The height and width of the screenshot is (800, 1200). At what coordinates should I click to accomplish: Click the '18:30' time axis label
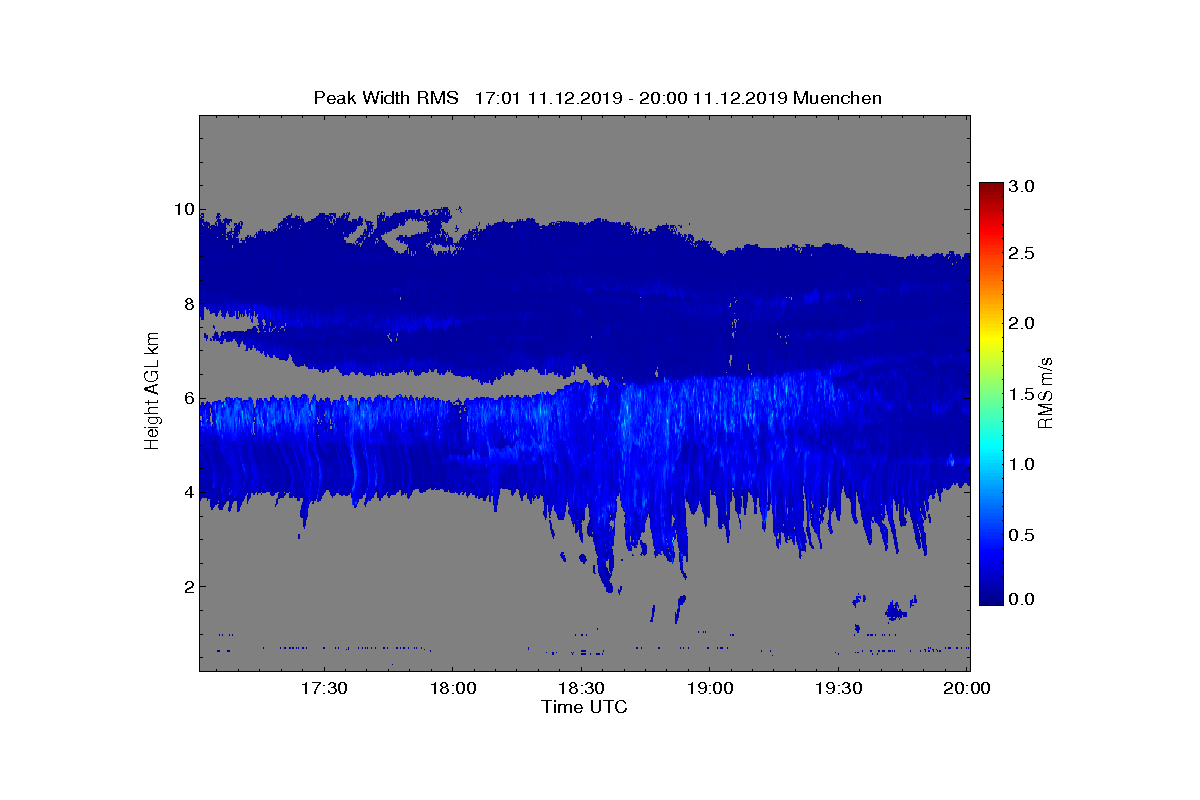581,688
